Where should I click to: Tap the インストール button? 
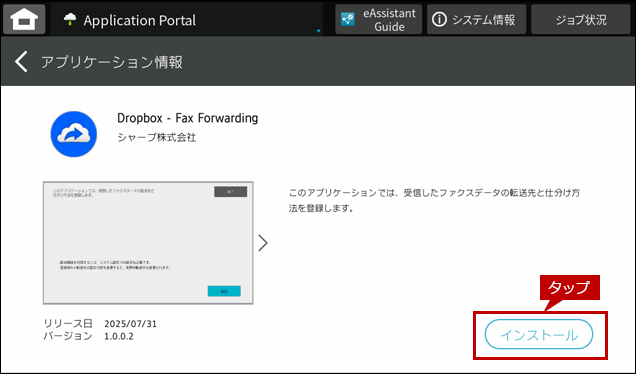click(539, 334)
